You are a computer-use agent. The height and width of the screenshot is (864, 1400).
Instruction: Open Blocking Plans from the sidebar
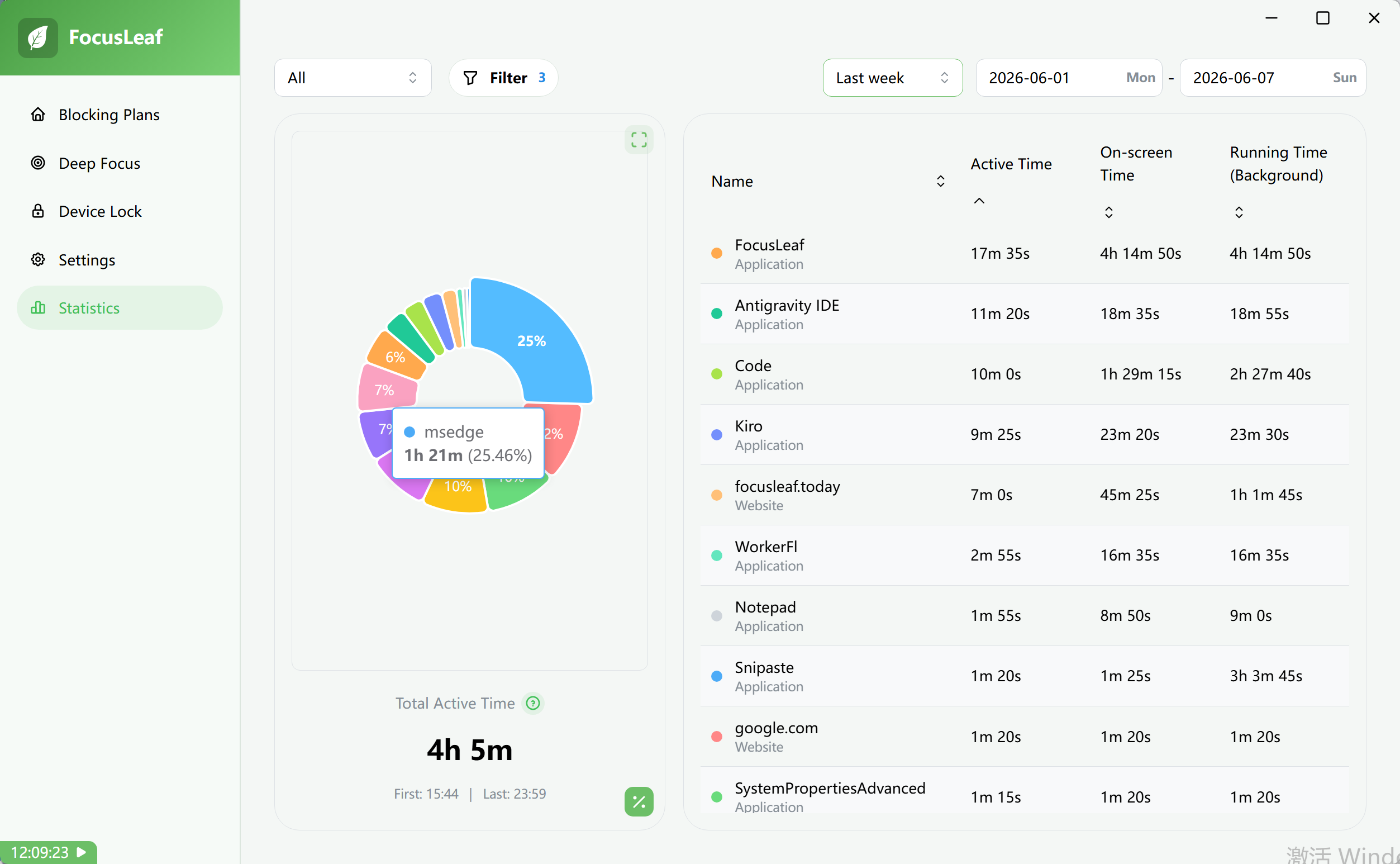click(x=120, y=115)
